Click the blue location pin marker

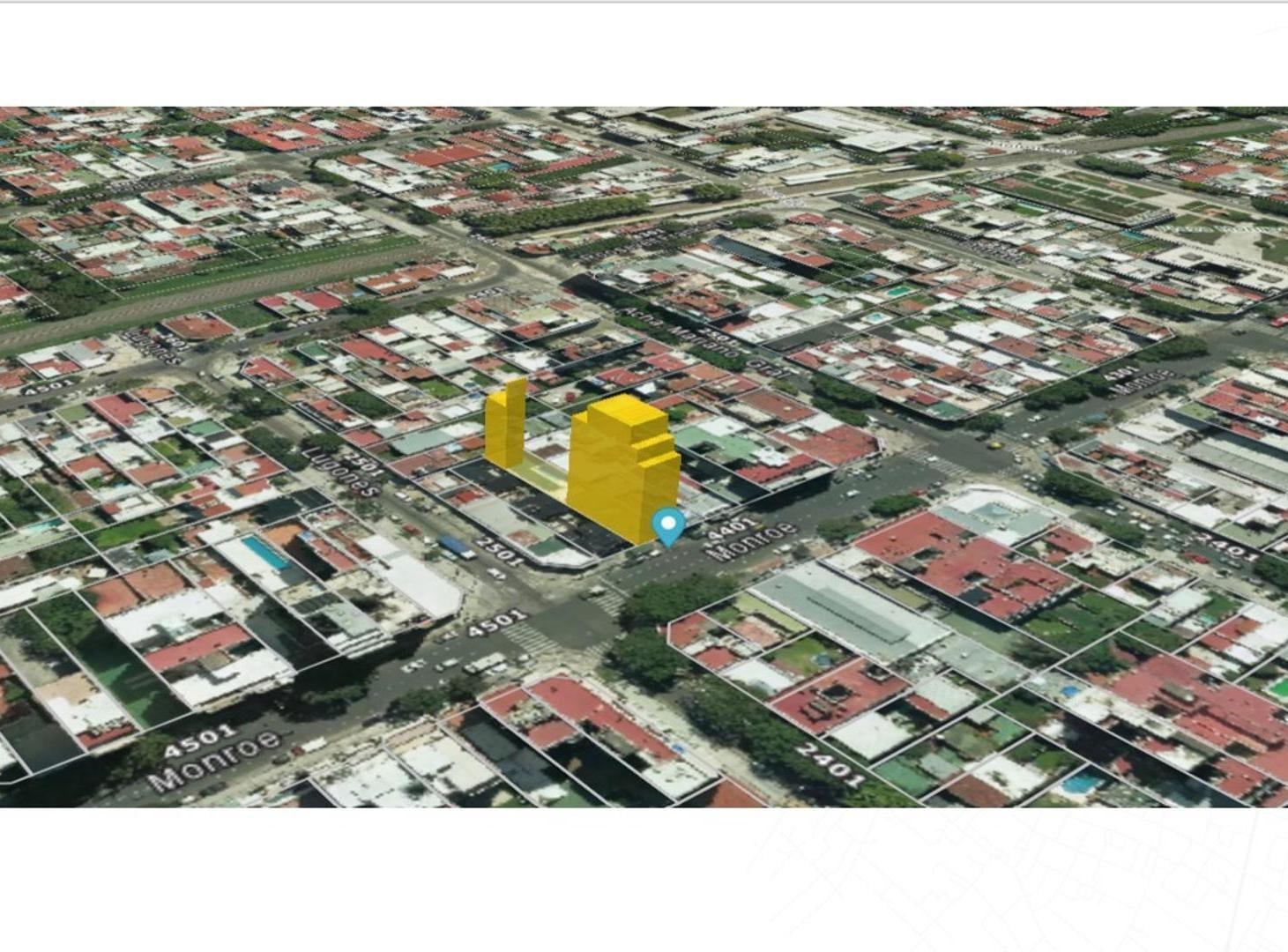(x=669, y=527)
